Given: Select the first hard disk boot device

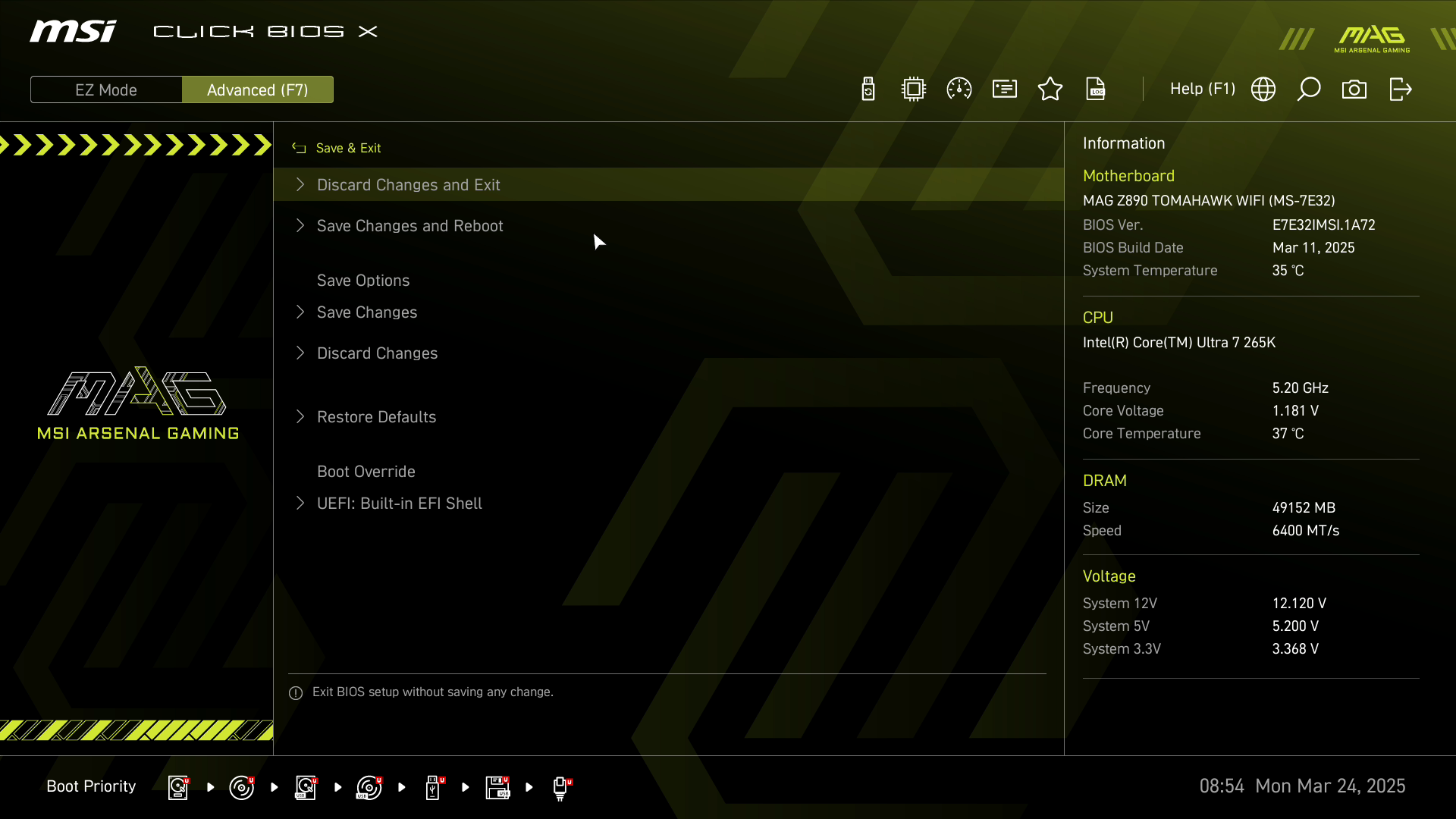Looking at the screenshot, I should pos(178,787).
